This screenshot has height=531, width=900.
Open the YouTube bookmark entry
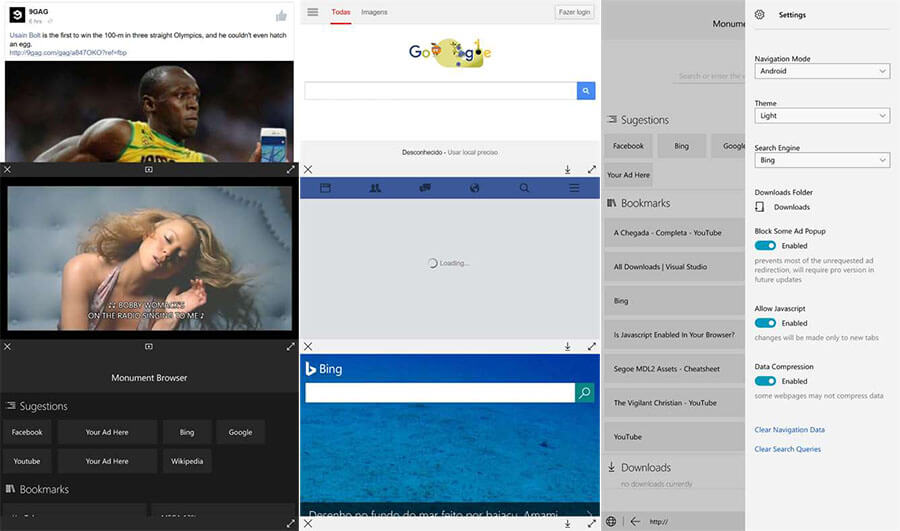tap(674, 436)
